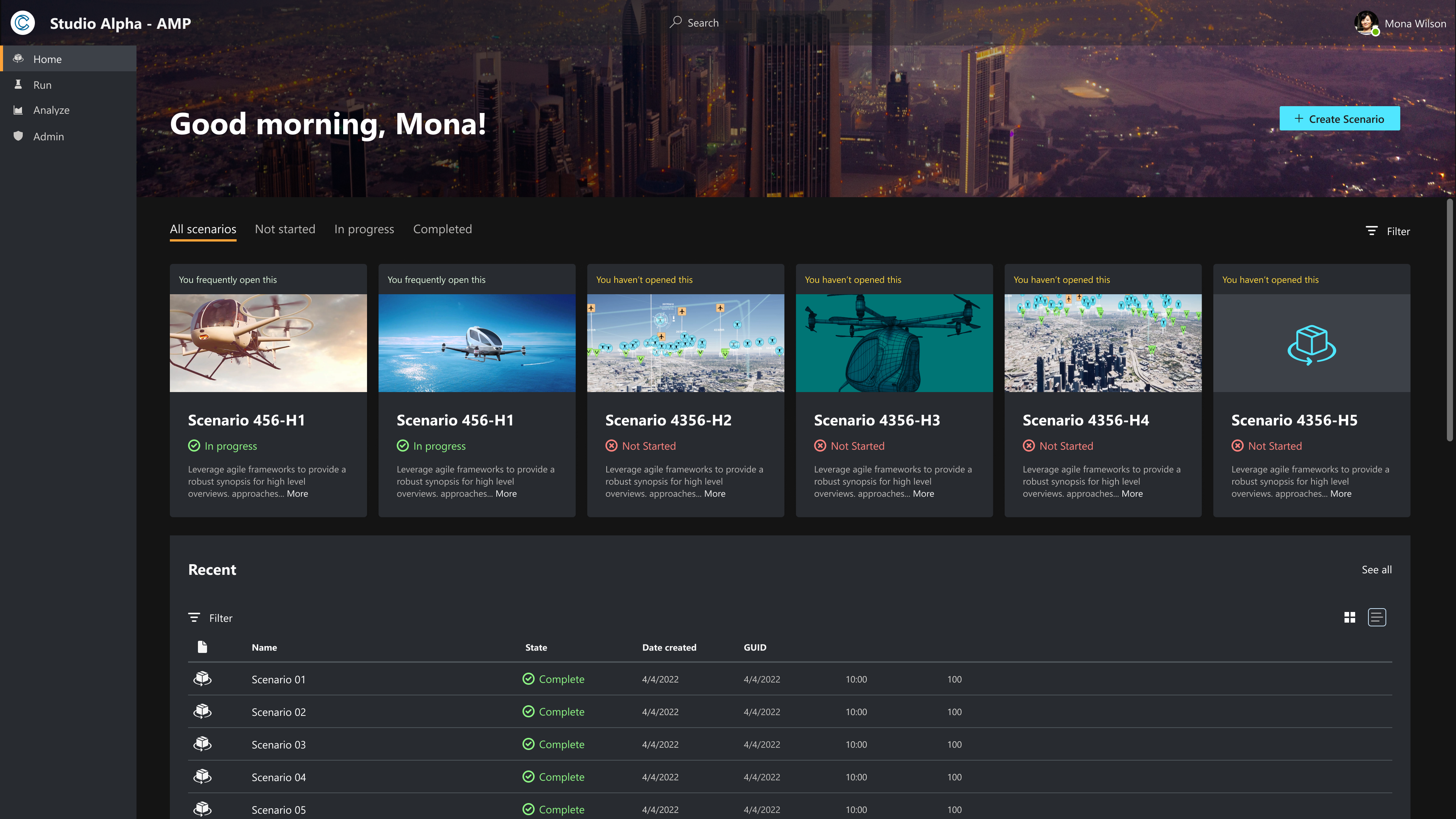Screen dimensions: 1456x819
Task: Open Run in the sidebar
Action: point(68,85)
